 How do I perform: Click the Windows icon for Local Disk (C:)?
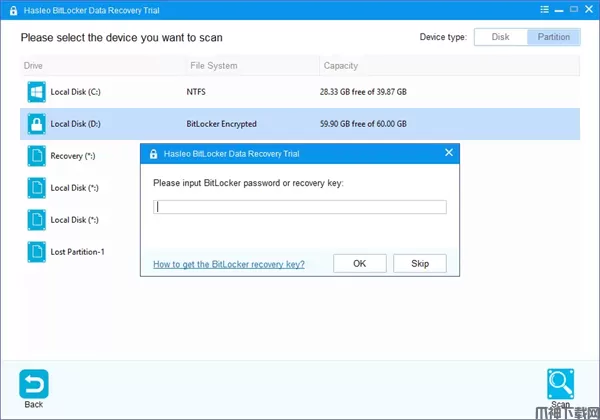[36, 92]
